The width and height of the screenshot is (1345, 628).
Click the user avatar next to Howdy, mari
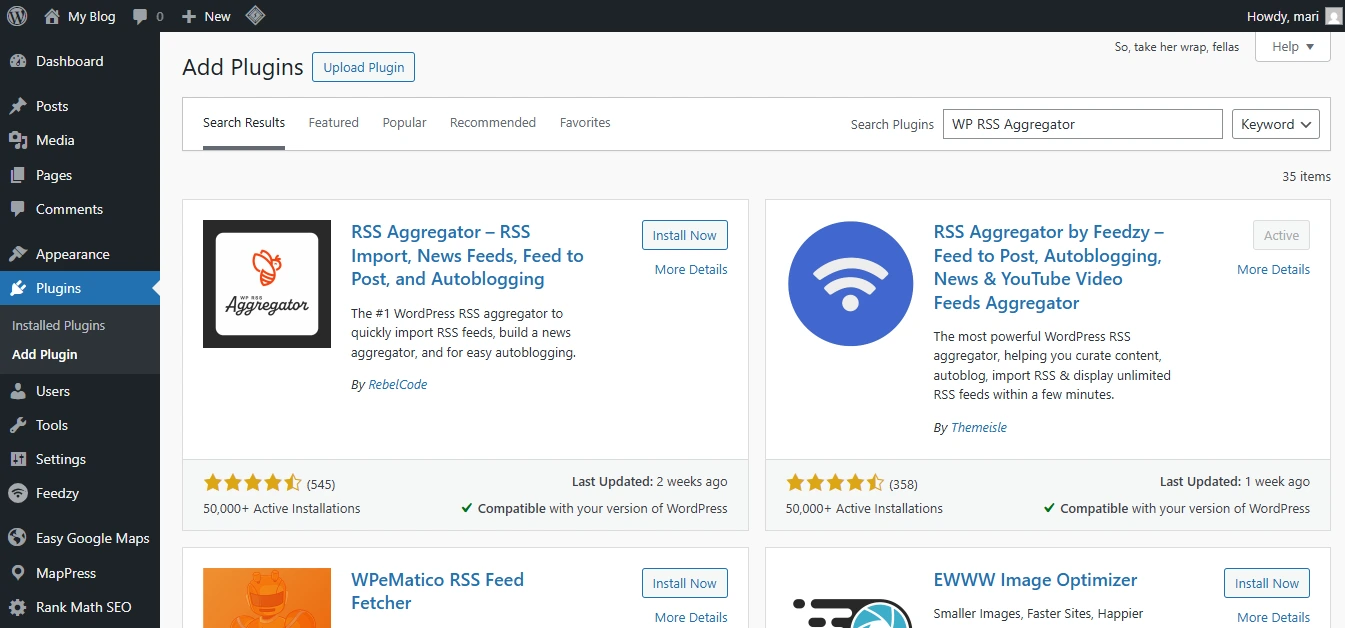tap(1334, 16)
